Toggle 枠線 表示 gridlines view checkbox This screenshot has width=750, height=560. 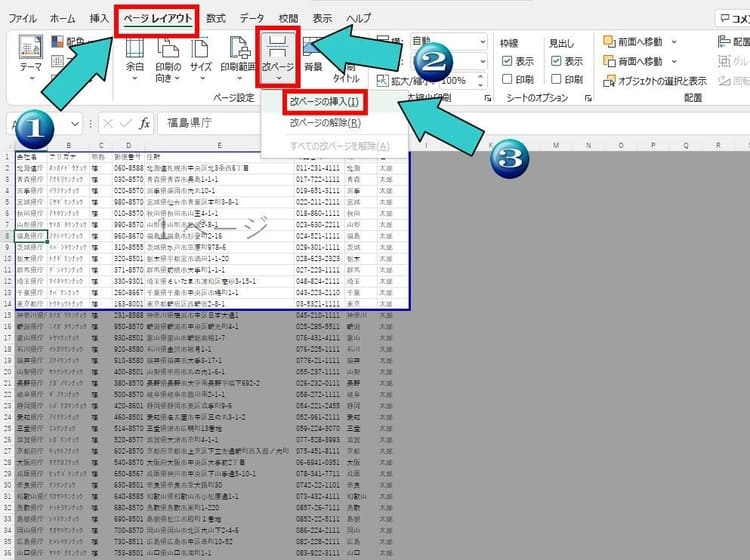tap(507, 61)
